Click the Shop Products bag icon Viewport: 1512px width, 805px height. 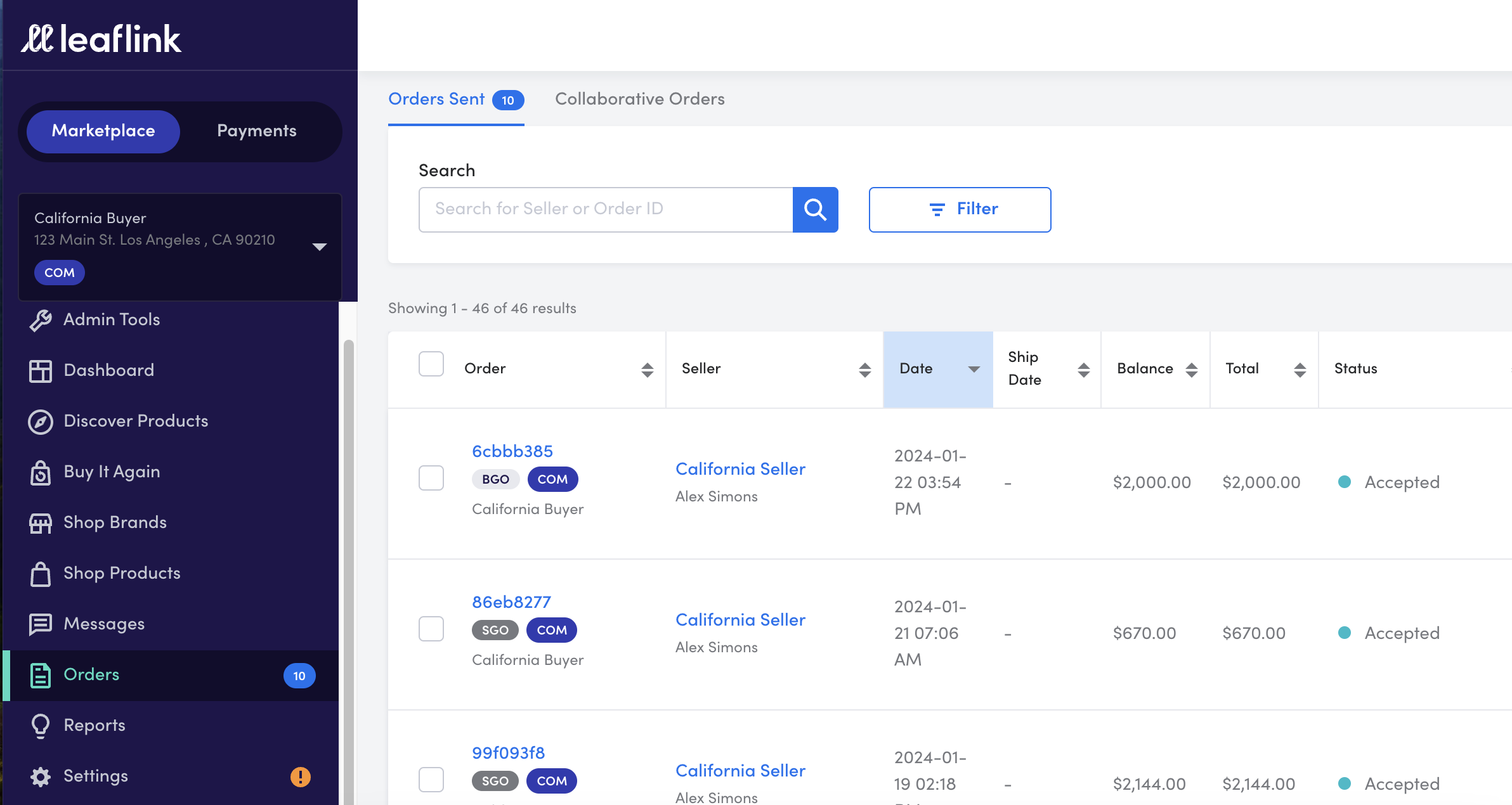[41, 574]
